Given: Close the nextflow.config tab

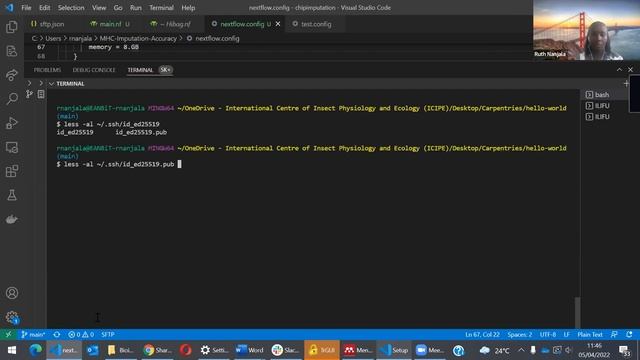Looking at the screenshot, I should pyautogui.click(x=278, y=24).
